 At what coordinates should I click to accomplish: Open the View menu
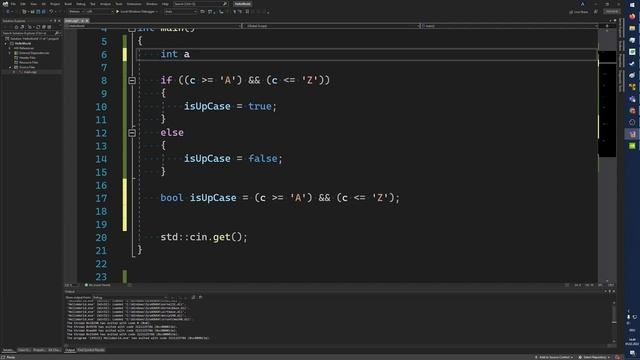point(33,4)
